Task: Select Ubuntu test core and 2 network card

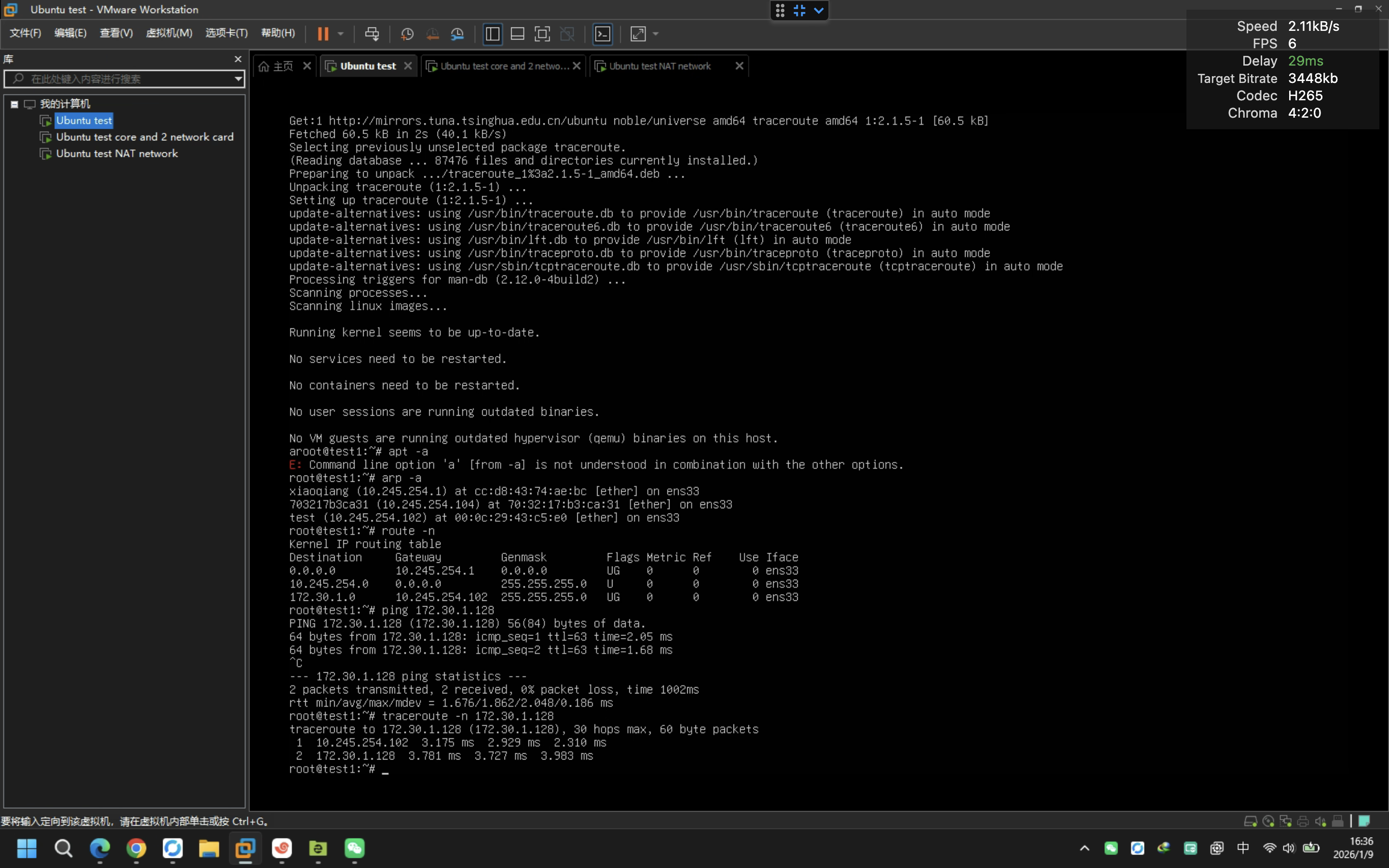Action: (145, 136)
